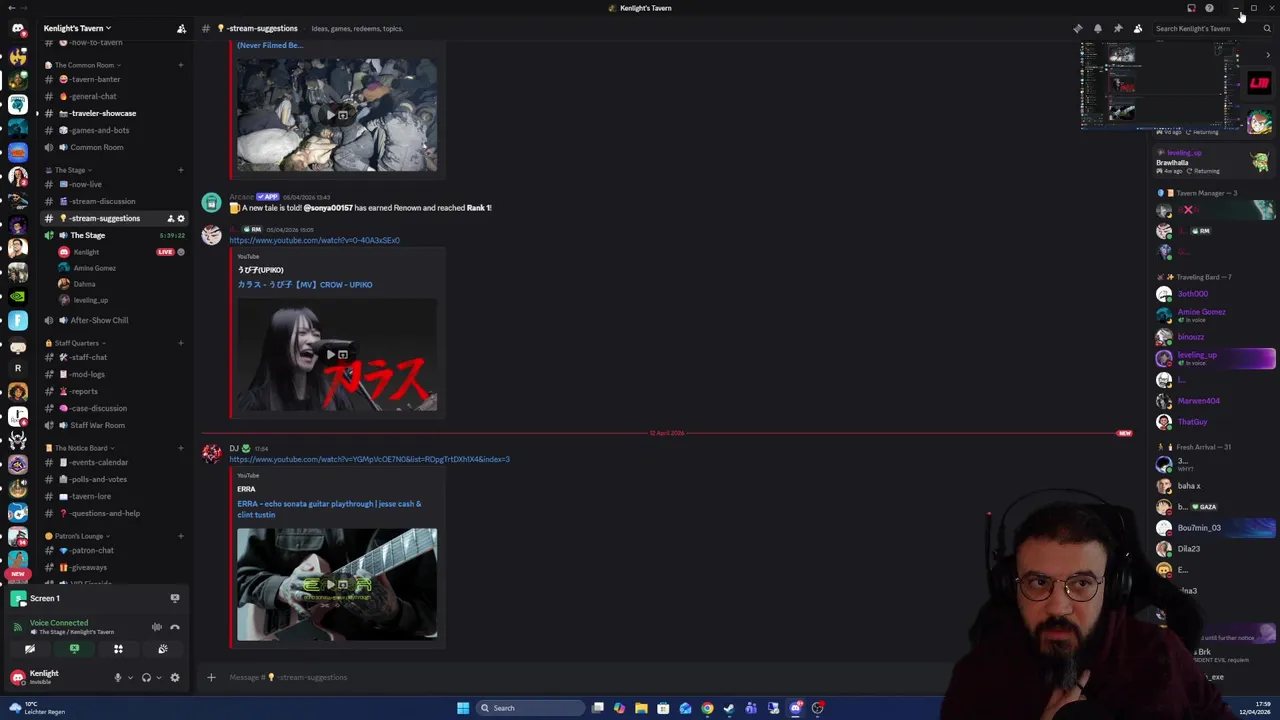This screenshot has height=720, width=1280.
Task: Join After-Show Chill voice channel
Action: point(112,320)
